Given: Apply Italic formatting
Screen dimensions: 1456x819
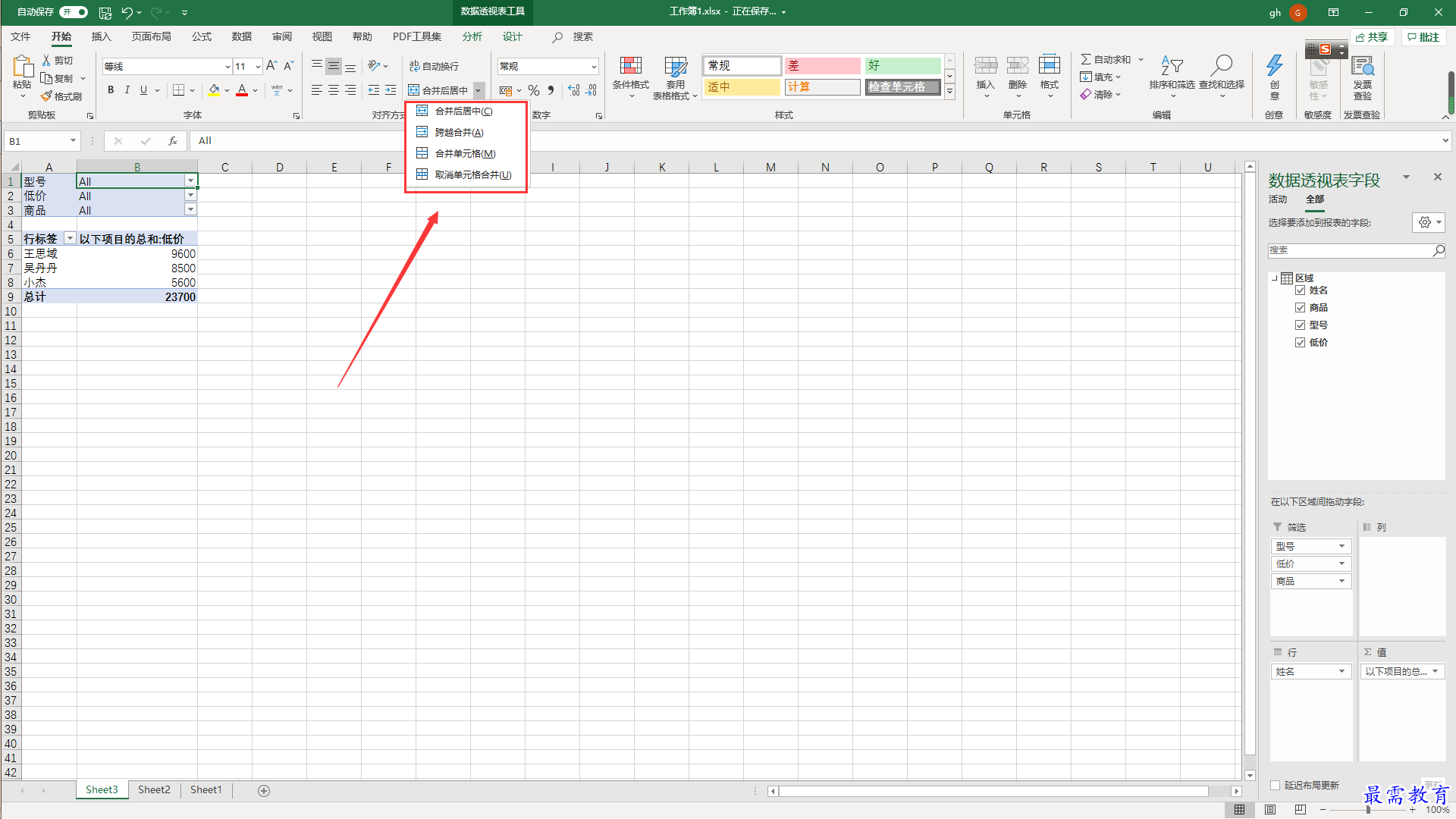Looking at the screenshot, I should (127, 90).
